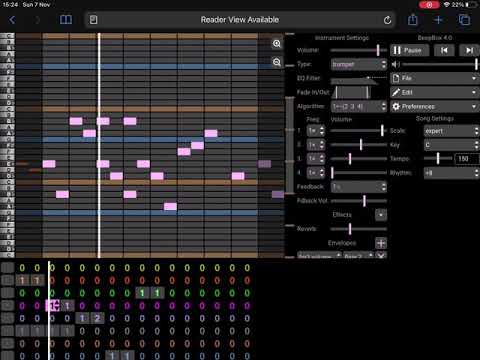The width and height of the screenshot is (480, 360).
Task: Open the File menu
Action: (435, 78)
